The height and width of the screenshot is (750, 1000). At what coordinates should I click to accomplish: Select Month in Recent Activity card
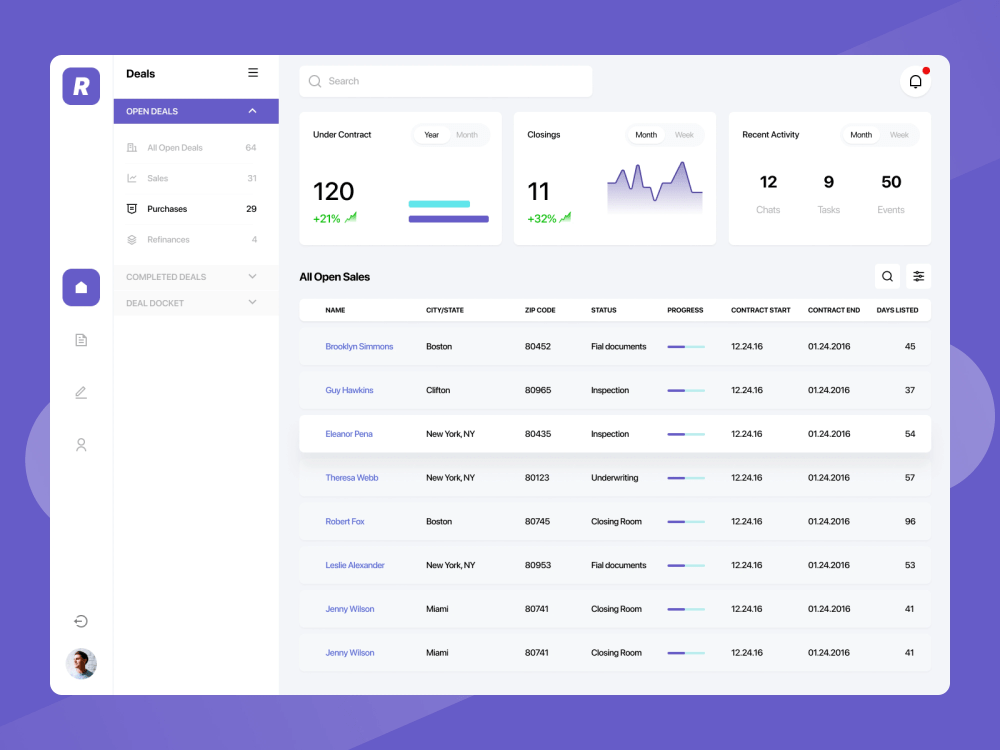coord(861,135)
